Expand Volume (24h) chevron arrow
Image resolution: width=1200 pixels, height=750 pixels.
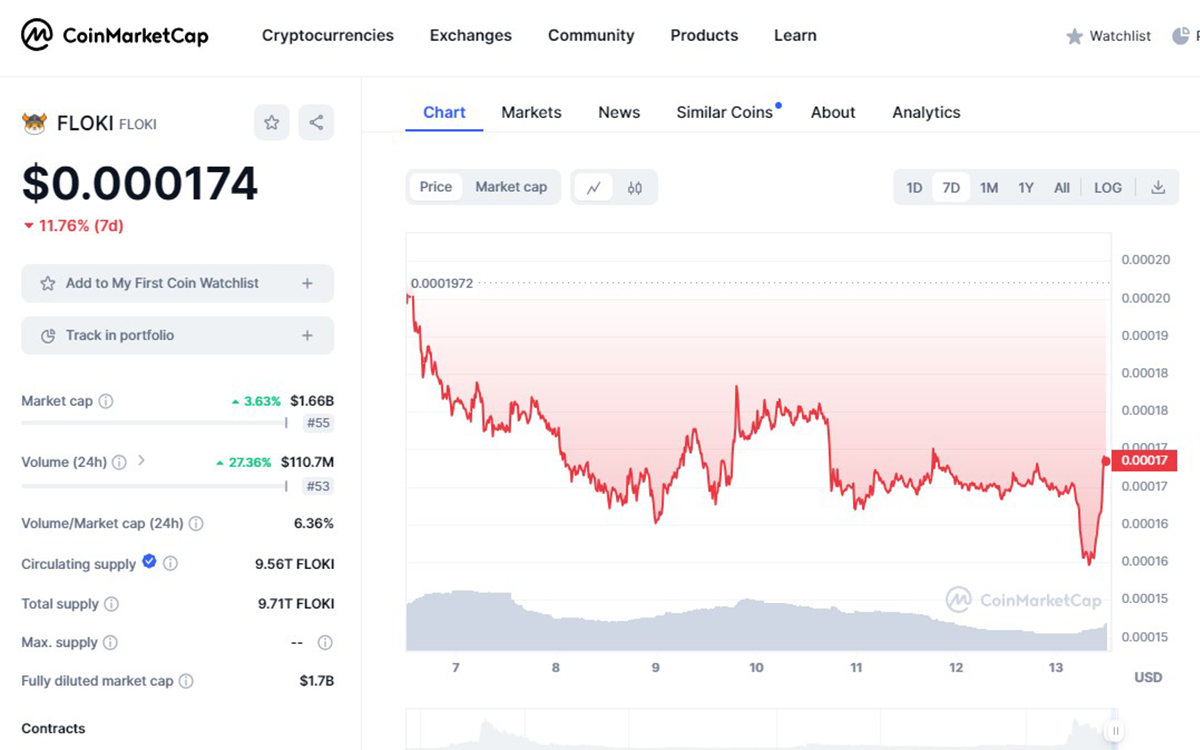pyautogui.click(x=141, y=461)
